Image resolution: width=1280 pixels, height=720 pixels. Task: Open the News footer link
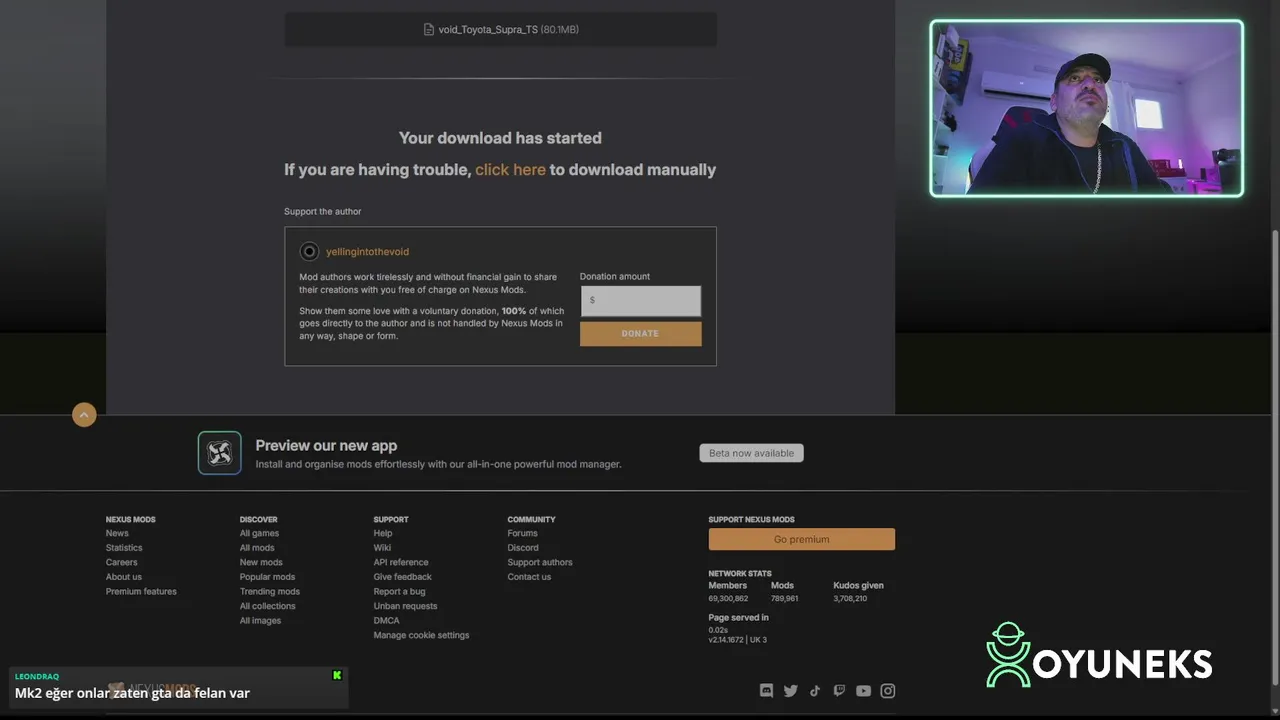click(x=117, y=533)
